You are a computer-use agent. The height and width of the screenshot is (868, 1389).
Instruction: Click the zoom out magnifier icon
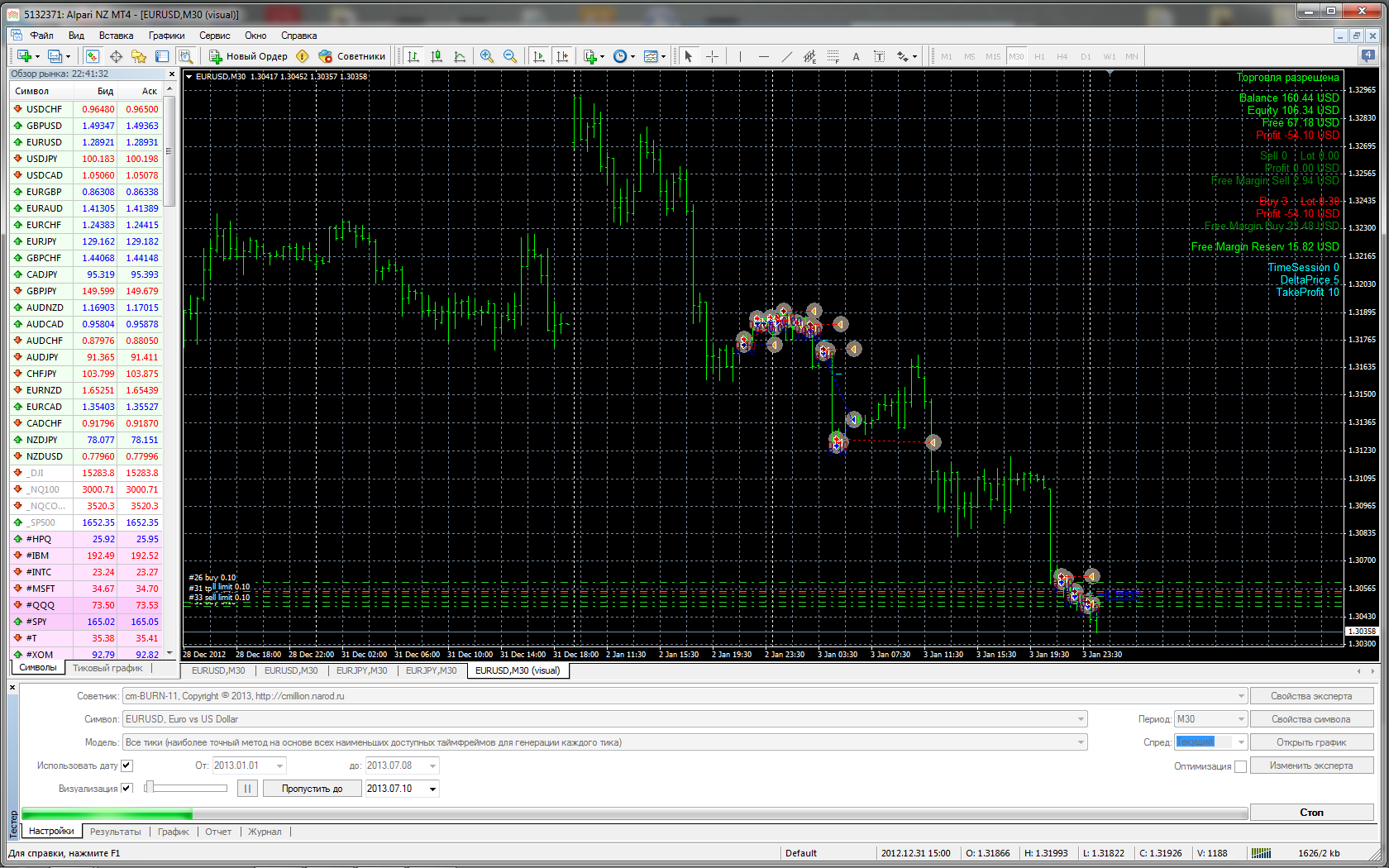coord(510,56)
